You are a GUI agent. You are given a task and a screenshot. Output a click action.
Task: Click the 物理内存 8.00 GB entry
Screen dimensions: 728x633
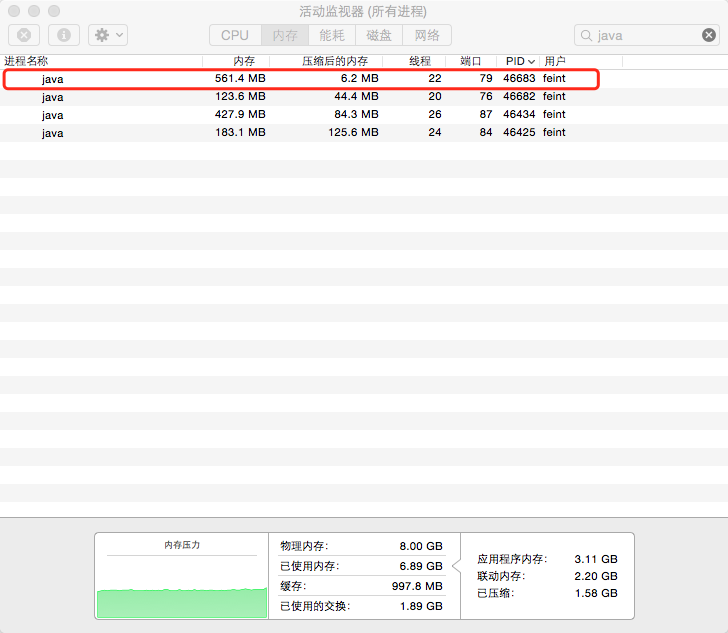pyautogui.click(x=362, y=546)
